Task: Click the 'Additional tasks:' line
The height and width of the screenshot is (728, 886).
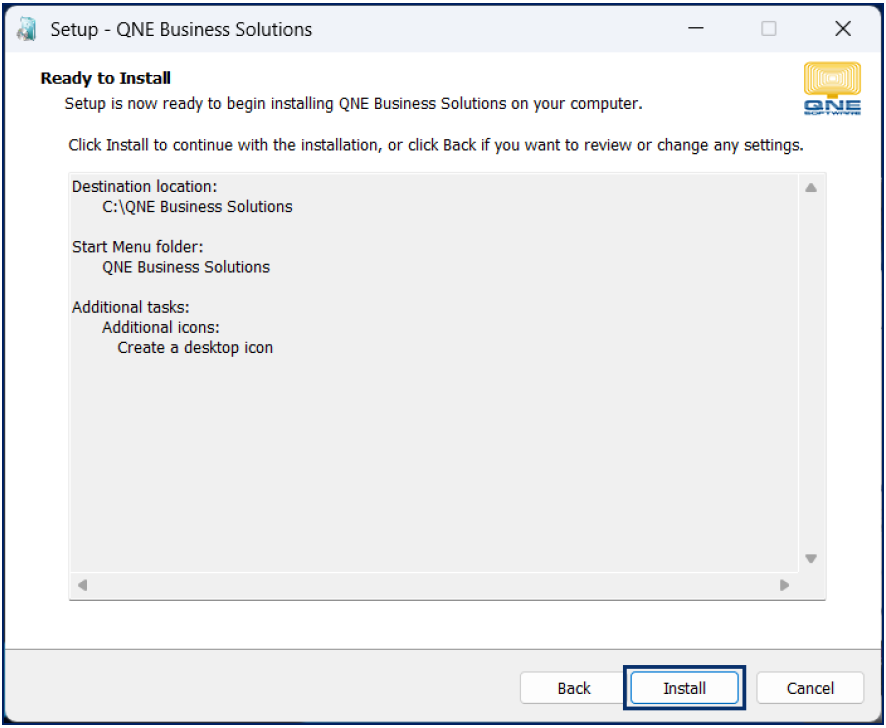Action: tap(131, 307)
